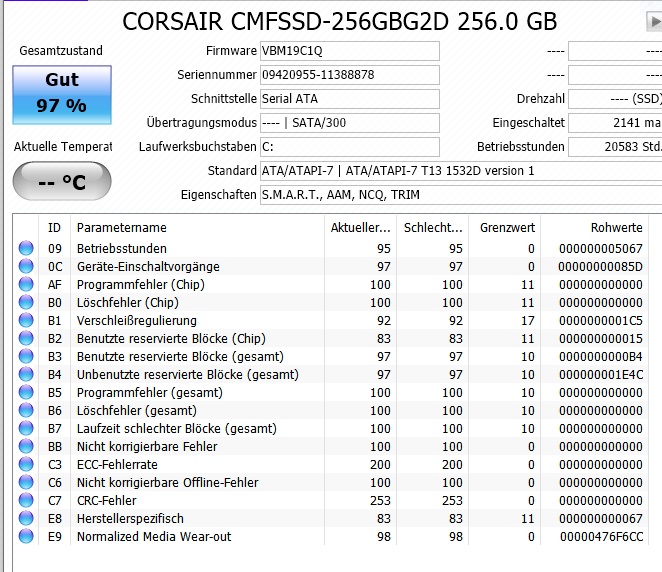The image size is (662, 572).
Task: Click raw value 00000000085D
Action: coord(600,267)
